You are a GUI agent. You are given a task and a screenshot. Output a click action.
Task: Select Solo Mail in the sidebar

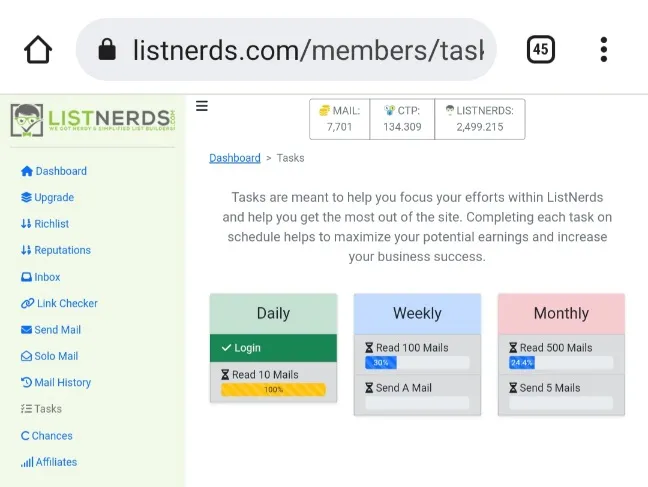point(56,356)
